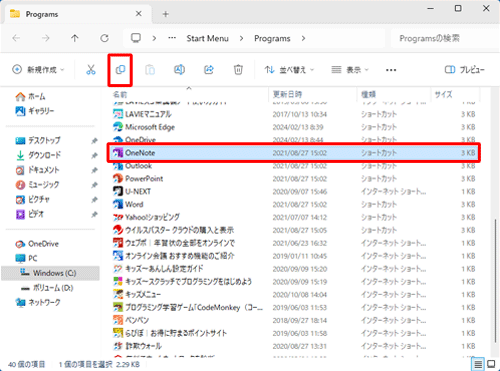The height and width of the screenshot is (371, 500).
Task: Select OneDrive in navigation pane
Action: point(37,244)
